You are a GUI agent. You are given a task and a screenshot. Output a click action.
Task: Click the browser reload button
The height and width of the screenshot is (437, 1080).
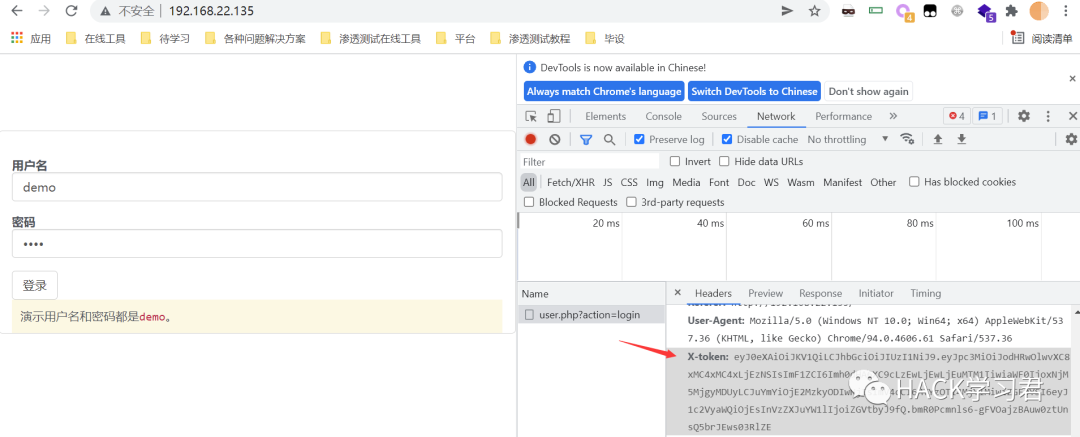(x=71, y=11)
